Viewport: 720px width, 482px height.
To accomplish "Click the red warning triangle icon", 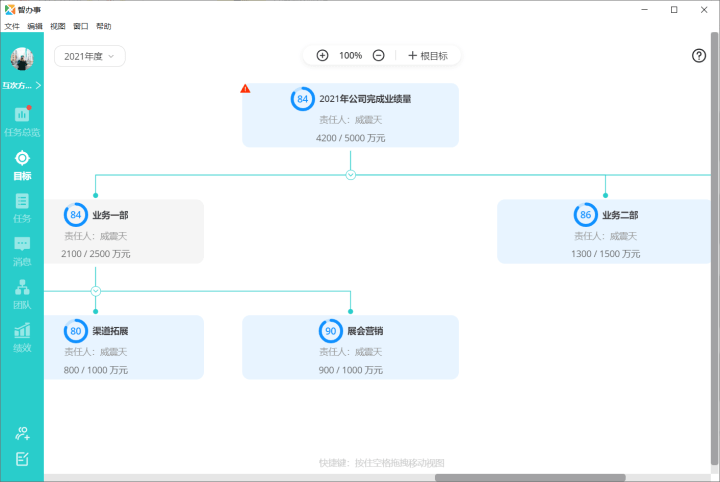I will [245, 89].
